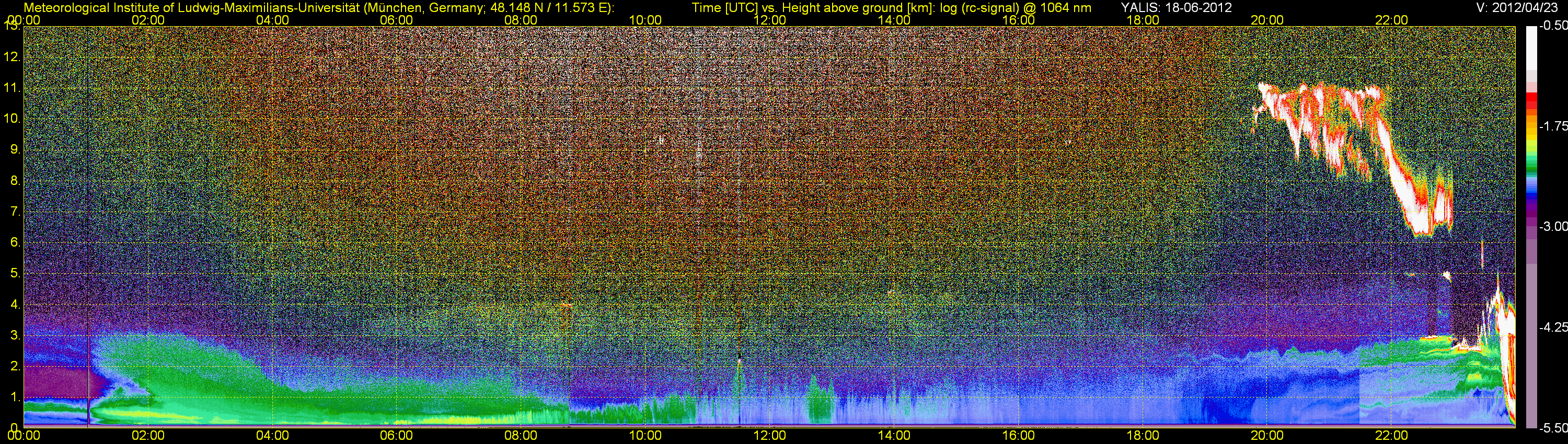Pick the 9. km height axis label

point(15,149)
